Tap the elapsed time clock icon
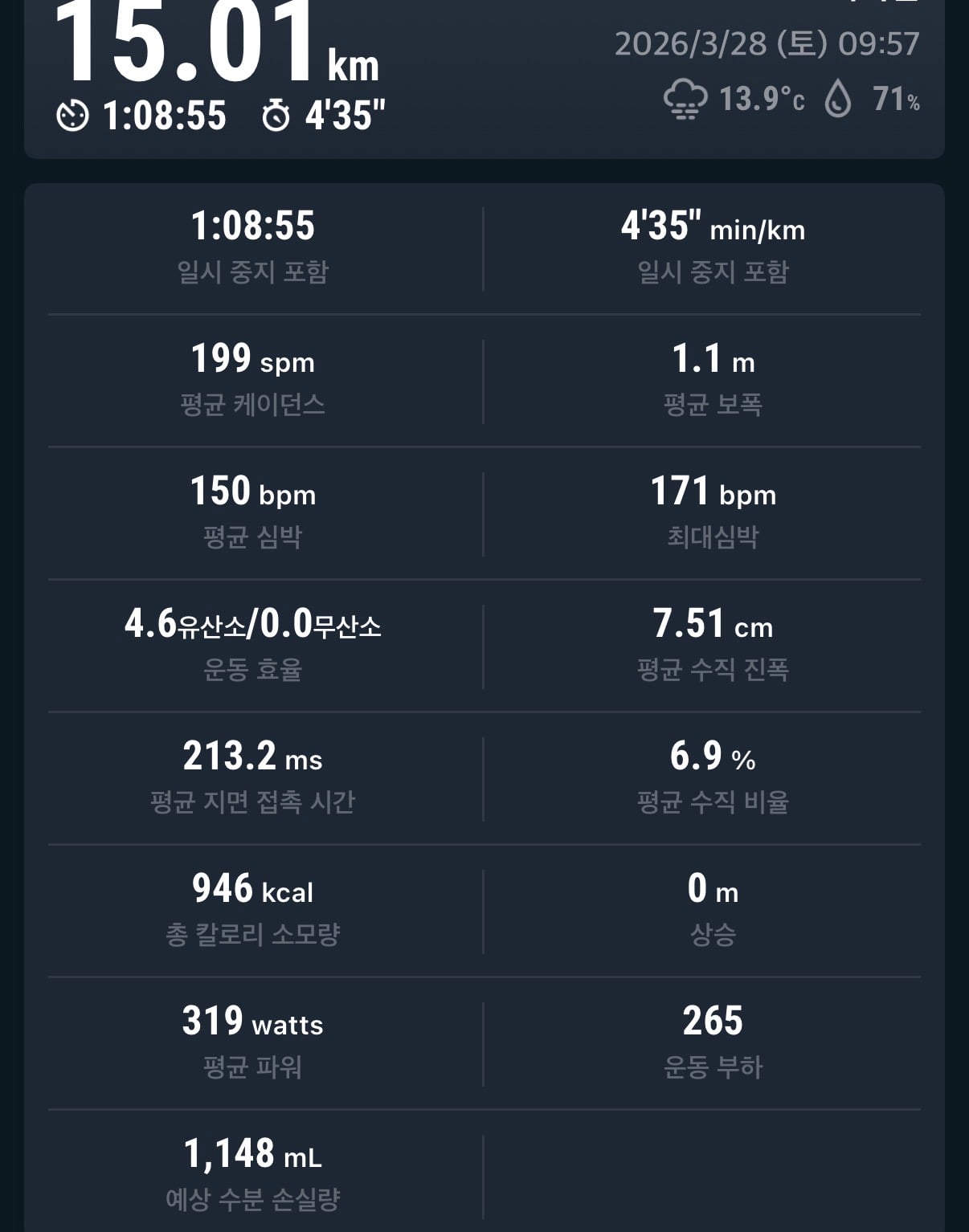Viewport: 969px width, 1232px height. [72, 116]
